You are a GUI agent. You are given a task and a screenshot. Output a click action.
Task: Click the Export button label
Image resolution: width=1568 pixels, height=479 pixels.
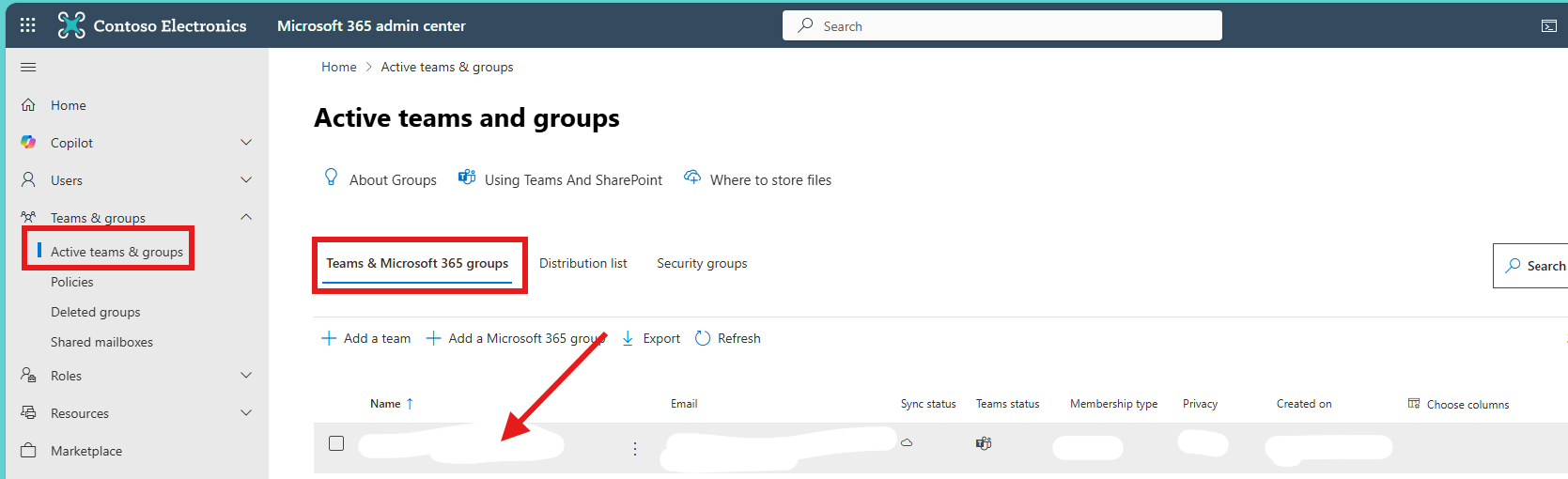pos(661,338)
